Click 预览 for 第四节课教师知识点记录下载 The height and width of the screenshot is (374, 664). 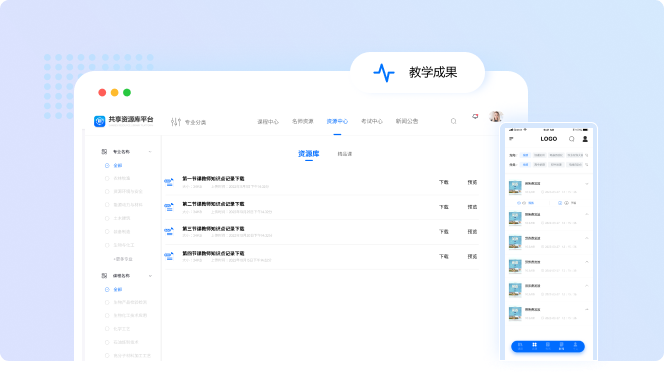pyautogui.click(x=472, y=256)
